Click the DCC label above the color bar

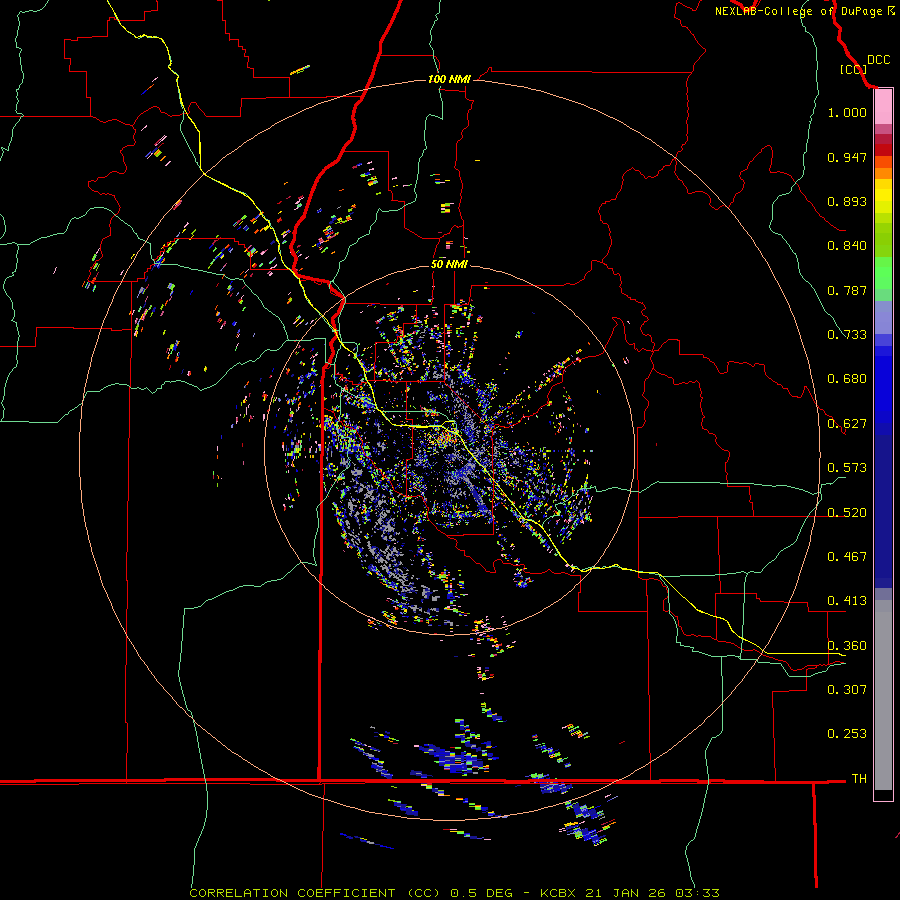[x=878, y=60]
